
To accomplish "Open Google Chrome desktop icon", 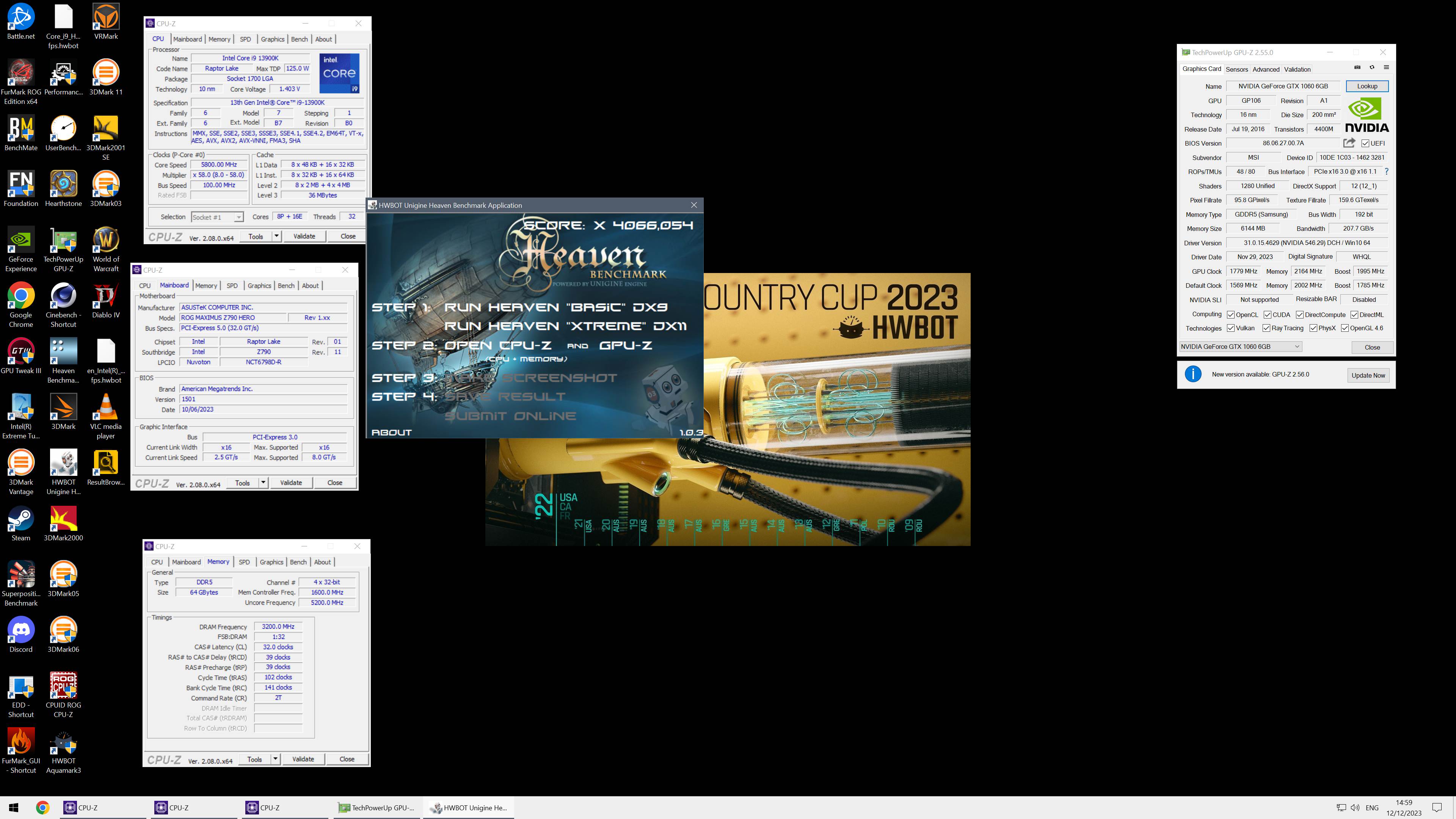I will click(x=21, y=305).
